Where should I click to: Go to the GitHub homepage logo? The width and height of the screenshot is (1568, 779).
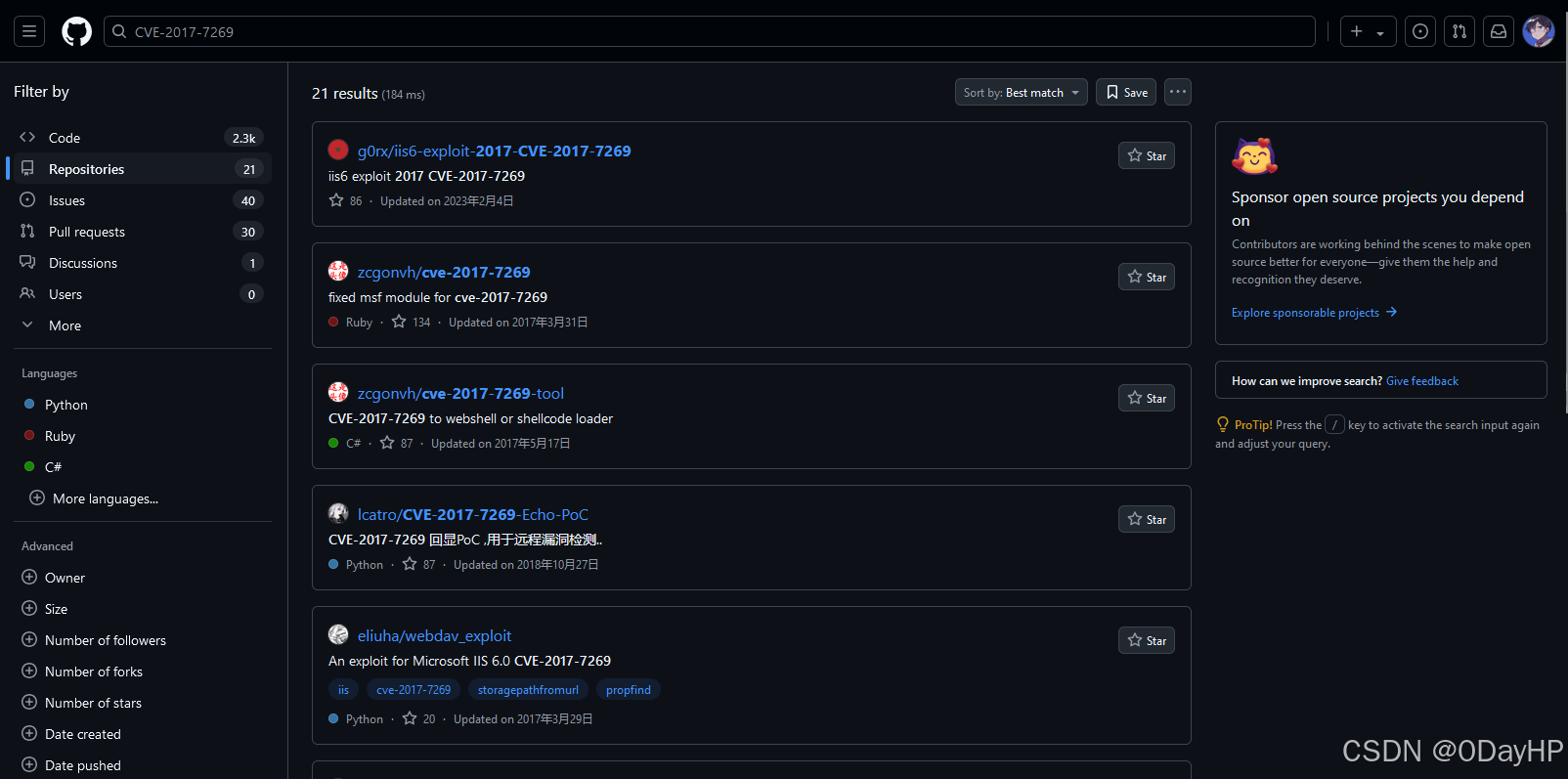tap(77, 31)
